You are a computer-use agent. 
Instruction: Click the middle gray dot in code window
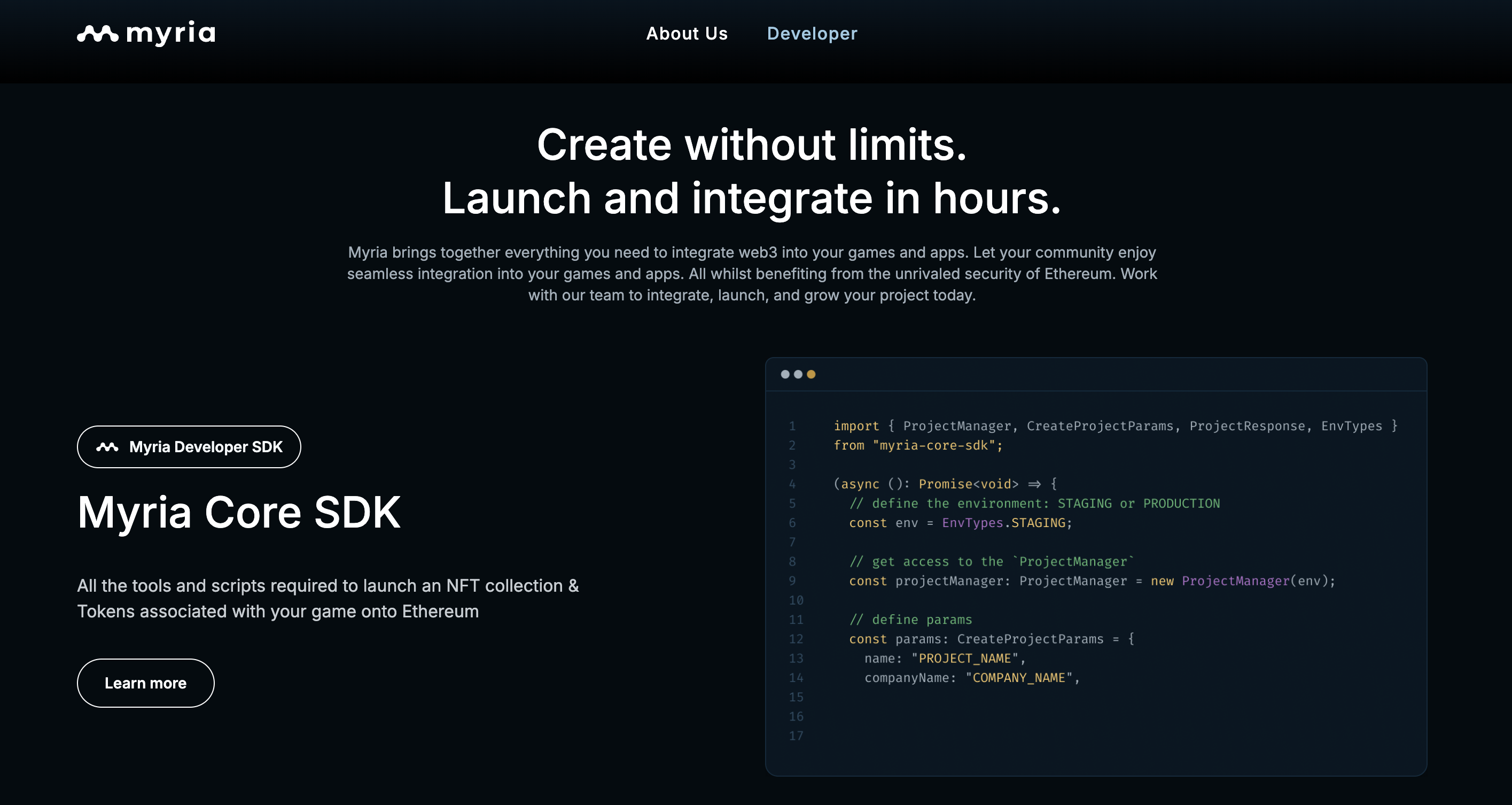pos(798,375)
